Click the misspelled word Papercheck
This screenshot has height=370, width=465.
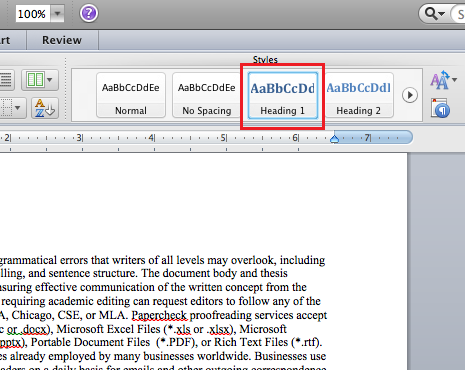(159, 315)
